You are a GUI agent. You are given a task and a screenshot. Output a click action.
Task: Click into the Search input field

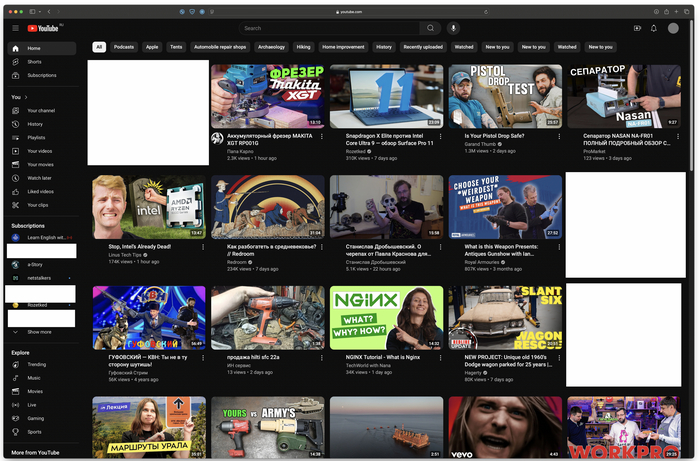pyautogui.click(x=330, y=28)
